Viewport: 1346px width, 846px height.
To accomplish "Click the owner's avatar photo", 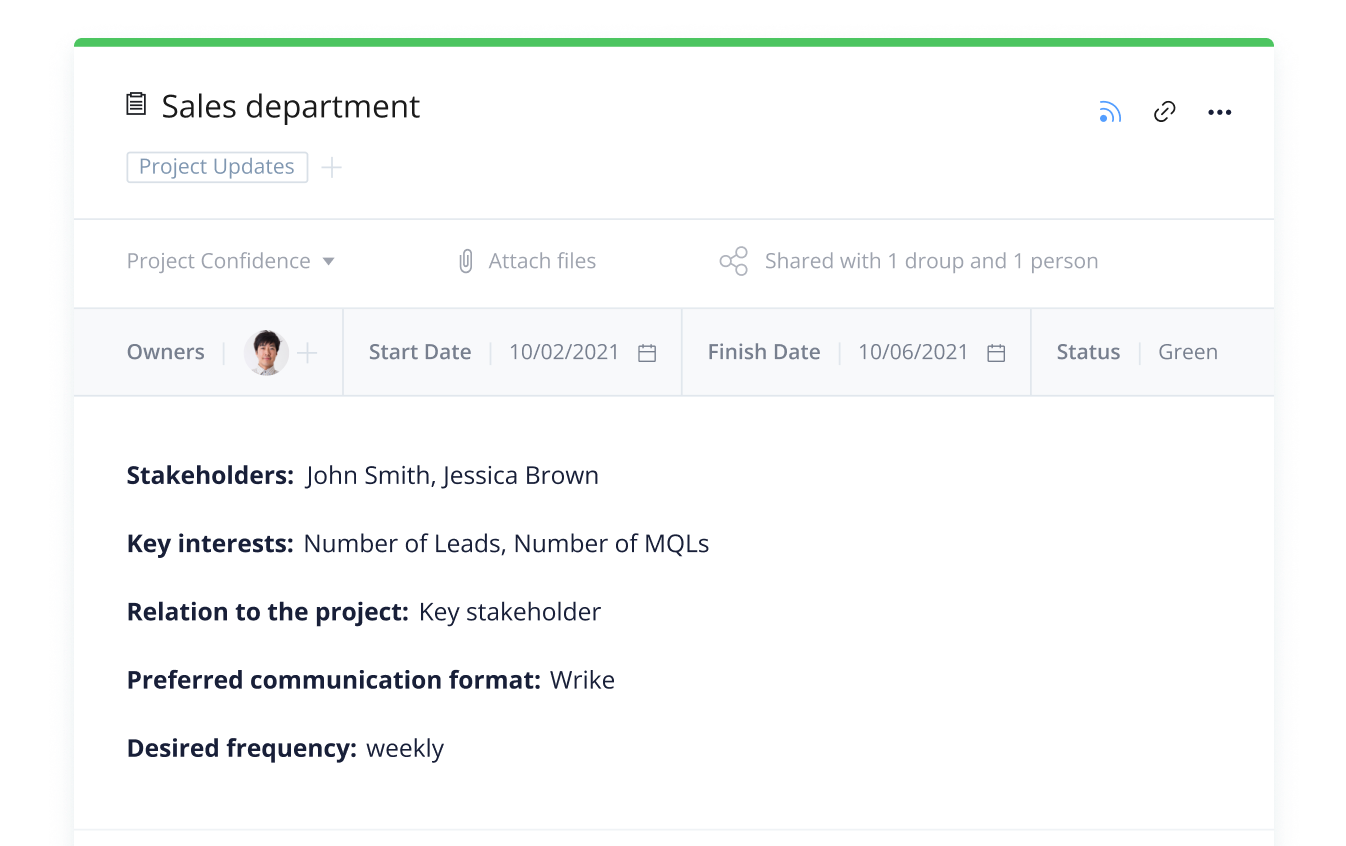I will pyautogui.click(x=266, y=352).
